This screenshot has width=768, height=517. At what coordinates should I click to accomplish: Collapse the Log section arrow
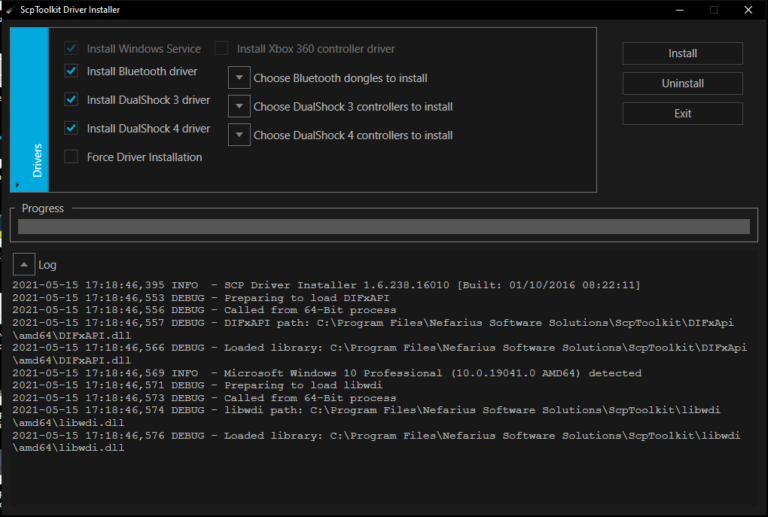click(22, 265)
